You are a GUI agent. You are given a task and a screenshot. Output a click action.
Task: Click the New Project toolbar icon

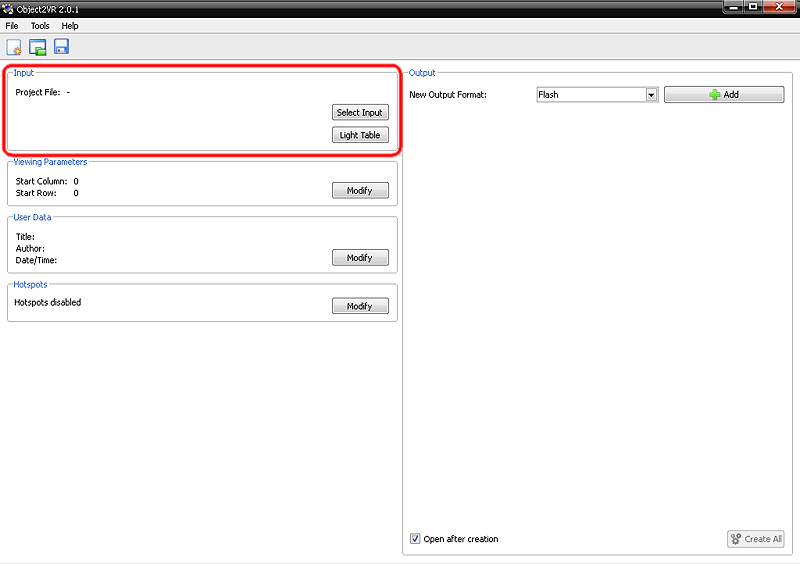click(14, 47)
